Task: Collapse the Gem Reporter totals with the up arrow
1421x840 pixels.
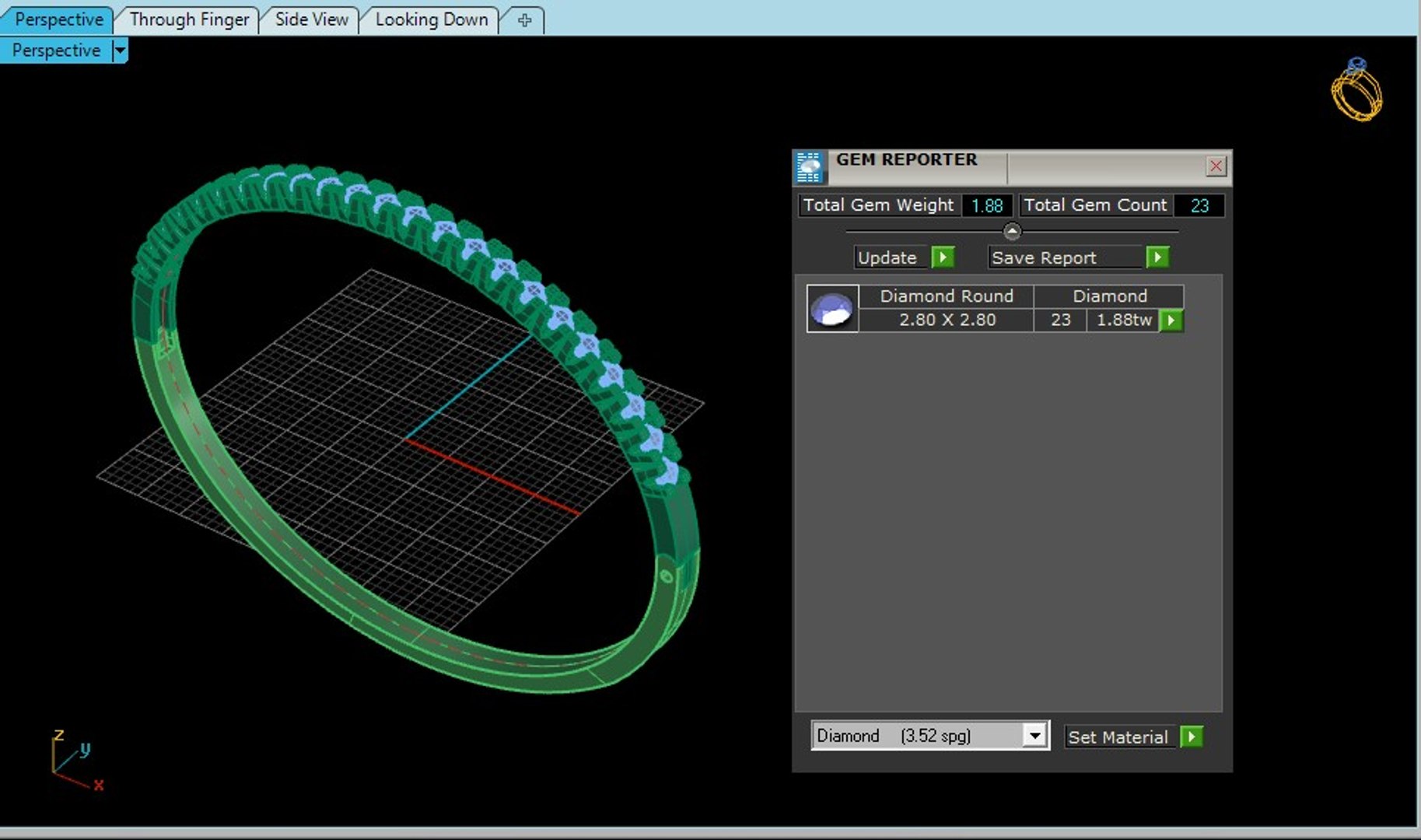Action: [1012, 231]
